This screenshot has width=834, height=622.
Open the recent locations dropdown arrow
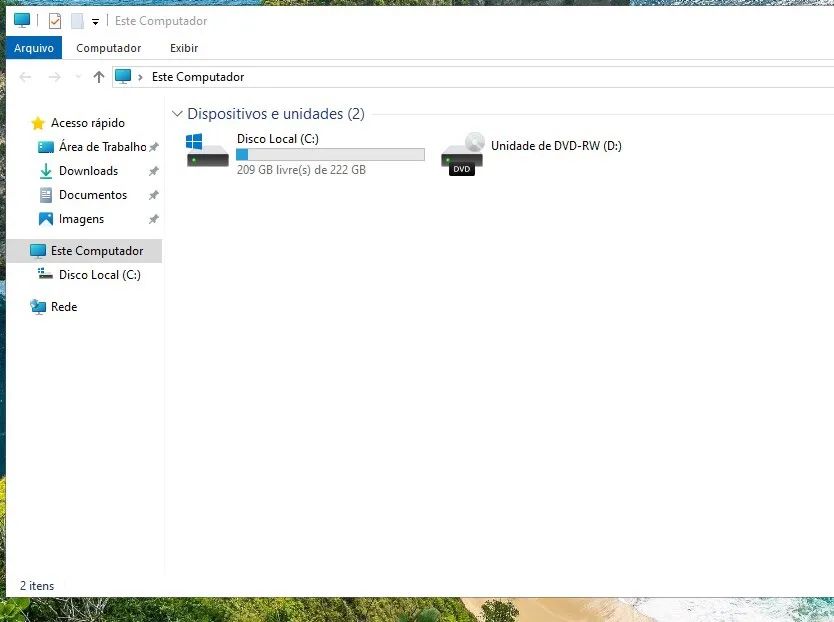point(78,77)
